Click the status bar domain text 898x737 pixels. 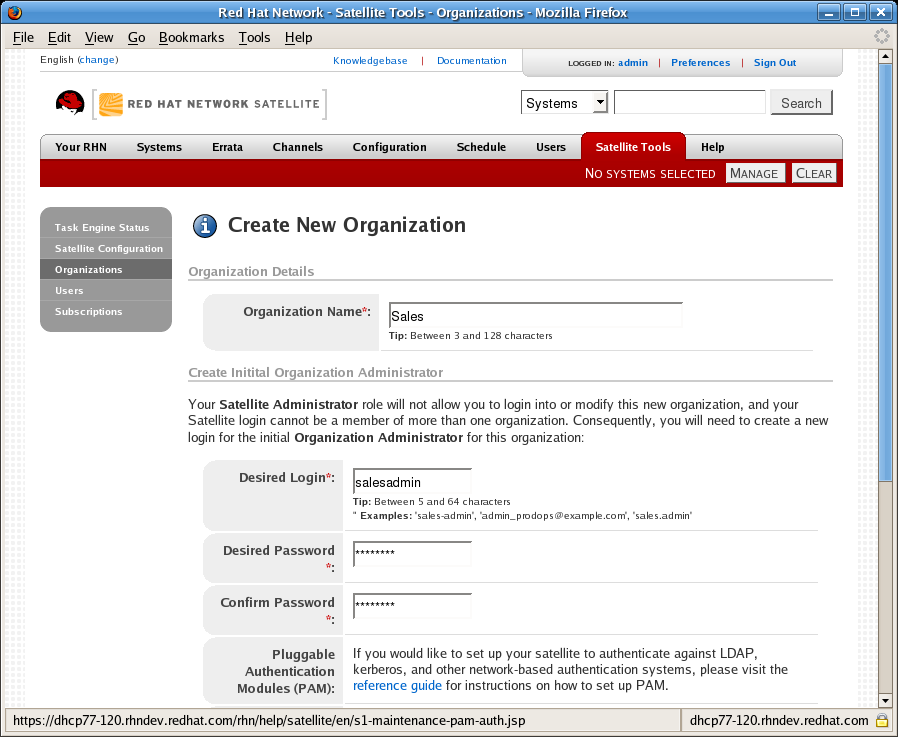tap(779, 720)
